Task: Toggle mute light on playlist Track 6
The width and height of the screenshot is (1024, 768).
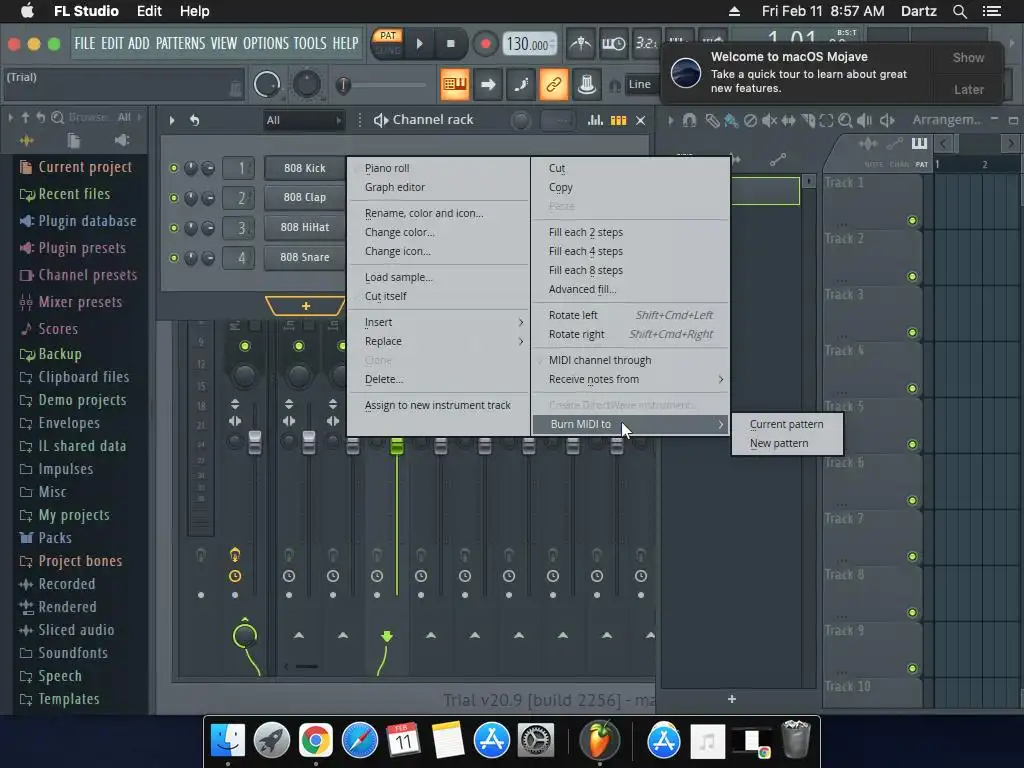Action: pos(912,501)
